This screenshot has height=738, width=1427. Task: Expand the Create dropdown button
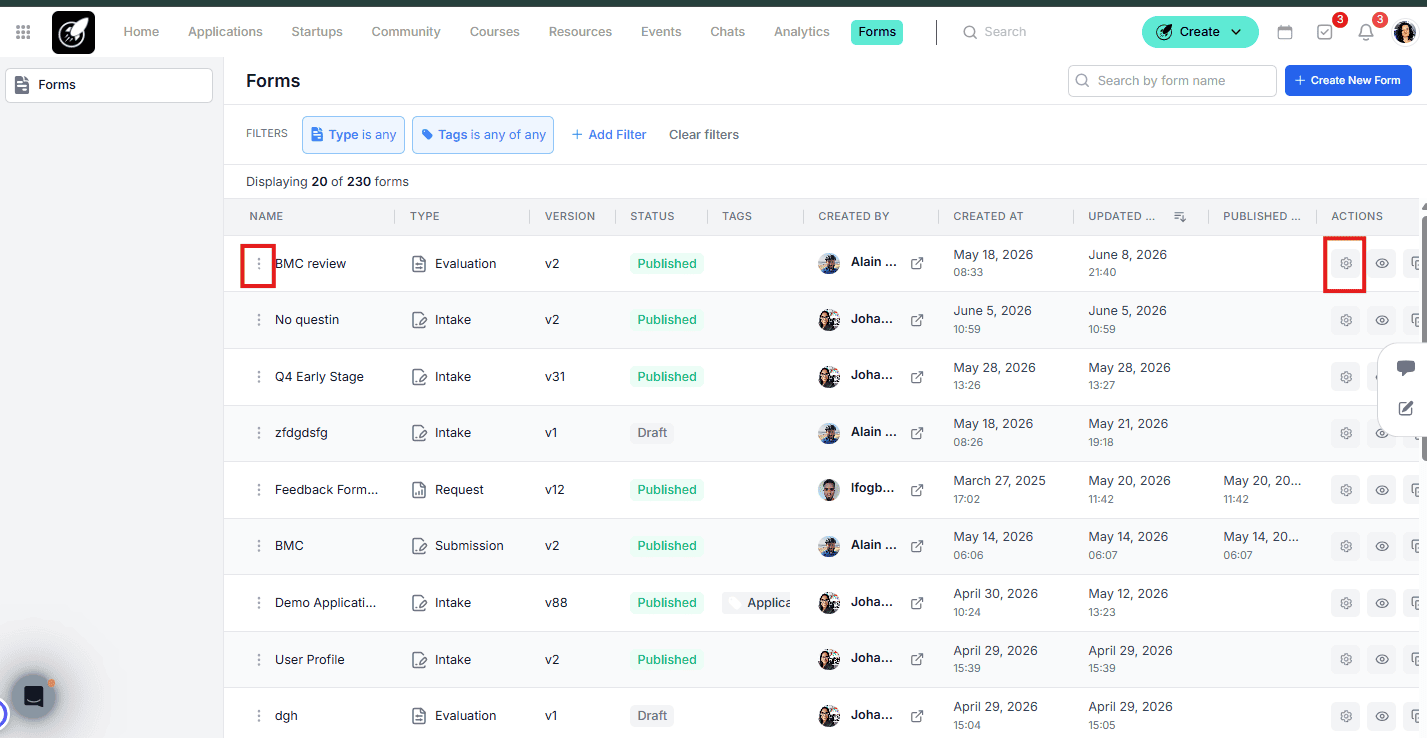(1200, 32)
